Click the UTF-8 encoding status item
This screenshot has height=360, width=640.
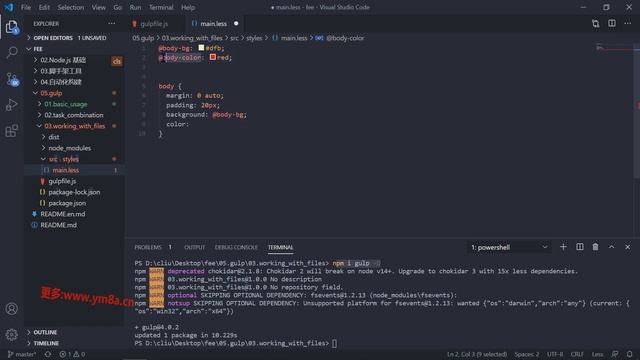pos(555,354)
